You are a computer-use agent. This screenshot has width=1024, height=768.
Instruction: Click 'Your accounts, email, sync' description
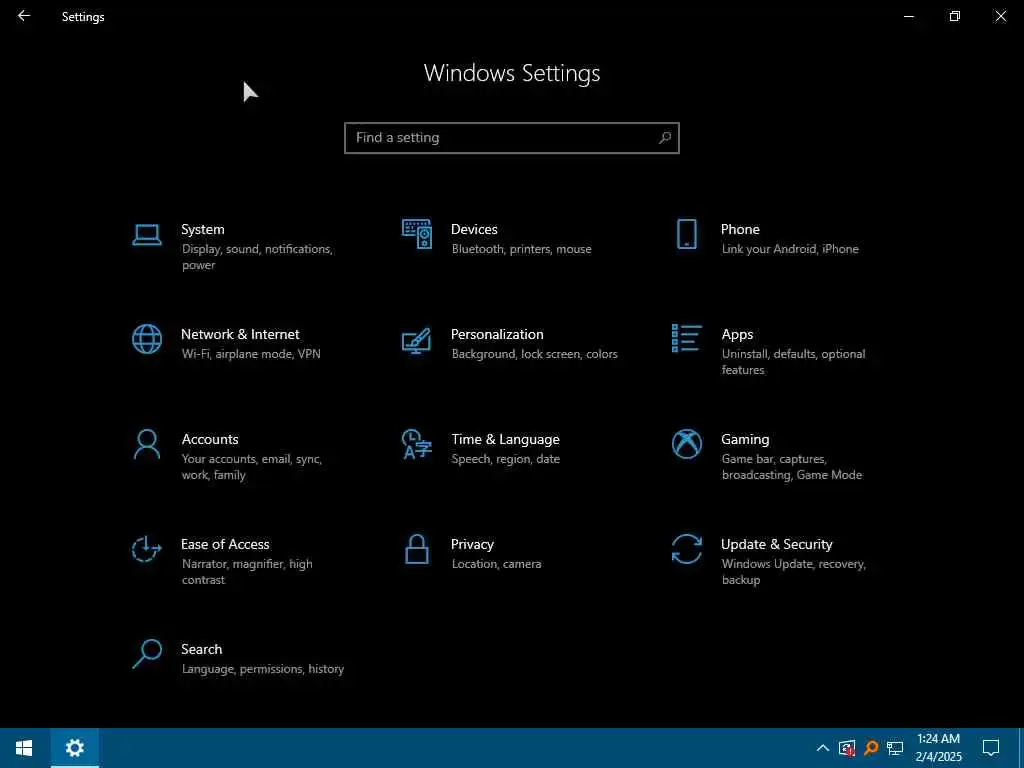point(251,467)
